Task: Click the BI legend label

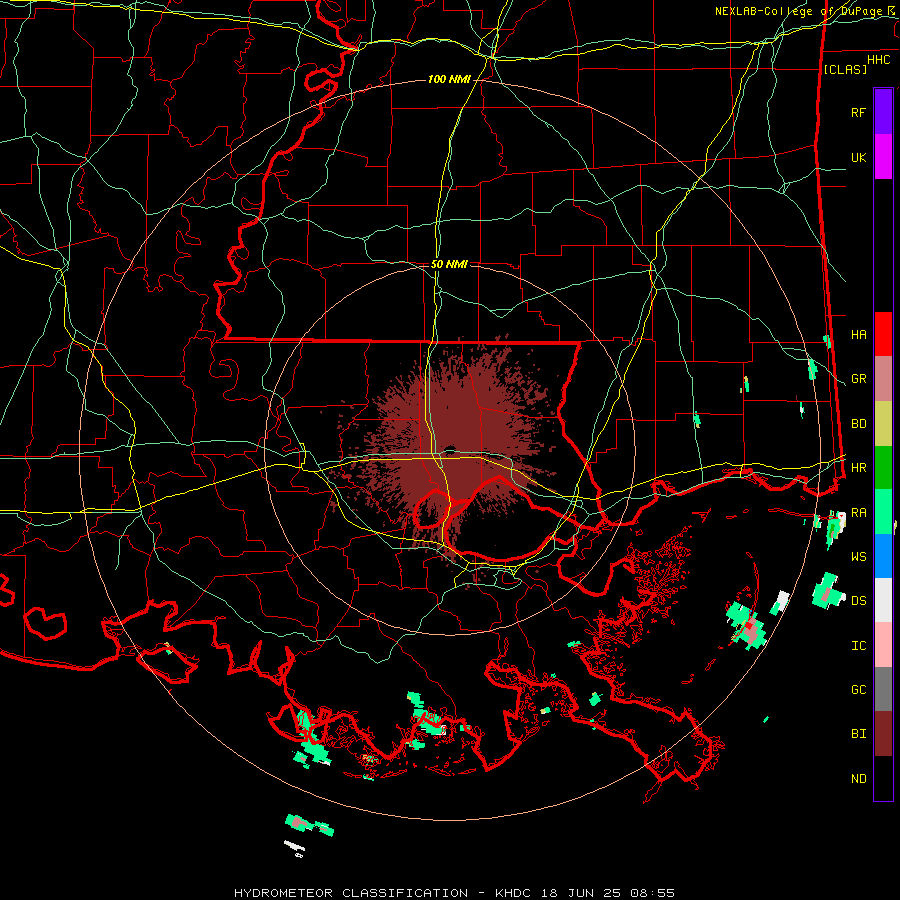Action: [858, 734]
